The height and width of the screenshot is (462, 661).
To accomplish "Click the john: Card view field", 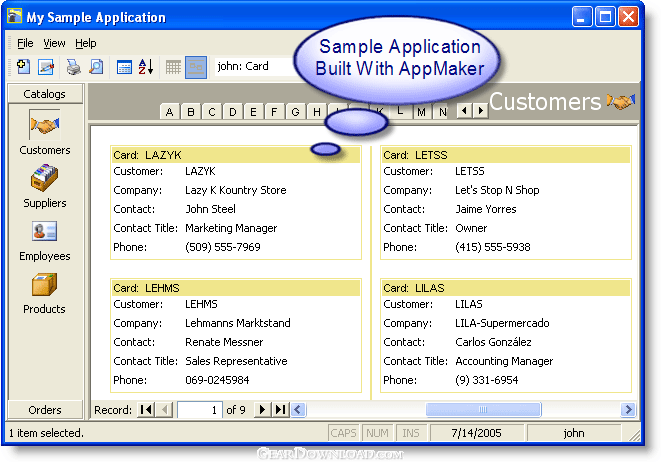I will point(255,66).
